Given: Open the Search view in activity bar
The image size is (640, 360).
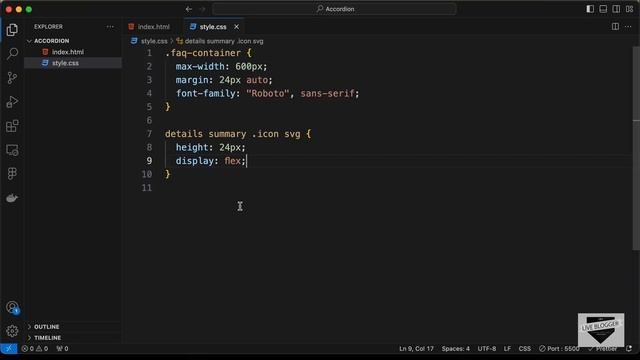Looking at the screenshot, I should point(12,53).
